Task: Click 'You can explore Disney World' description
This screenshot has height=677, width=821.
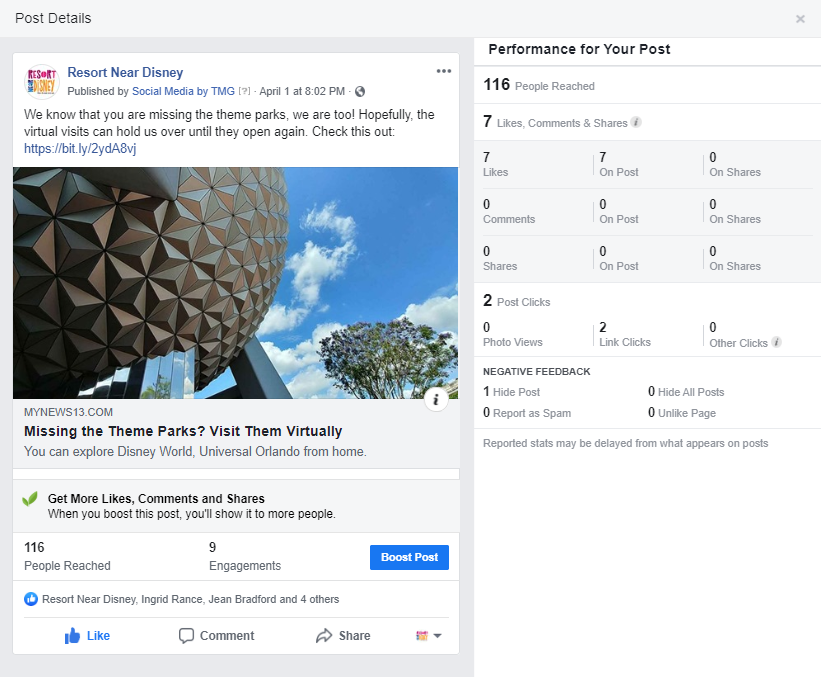Action: coord(195,451)
